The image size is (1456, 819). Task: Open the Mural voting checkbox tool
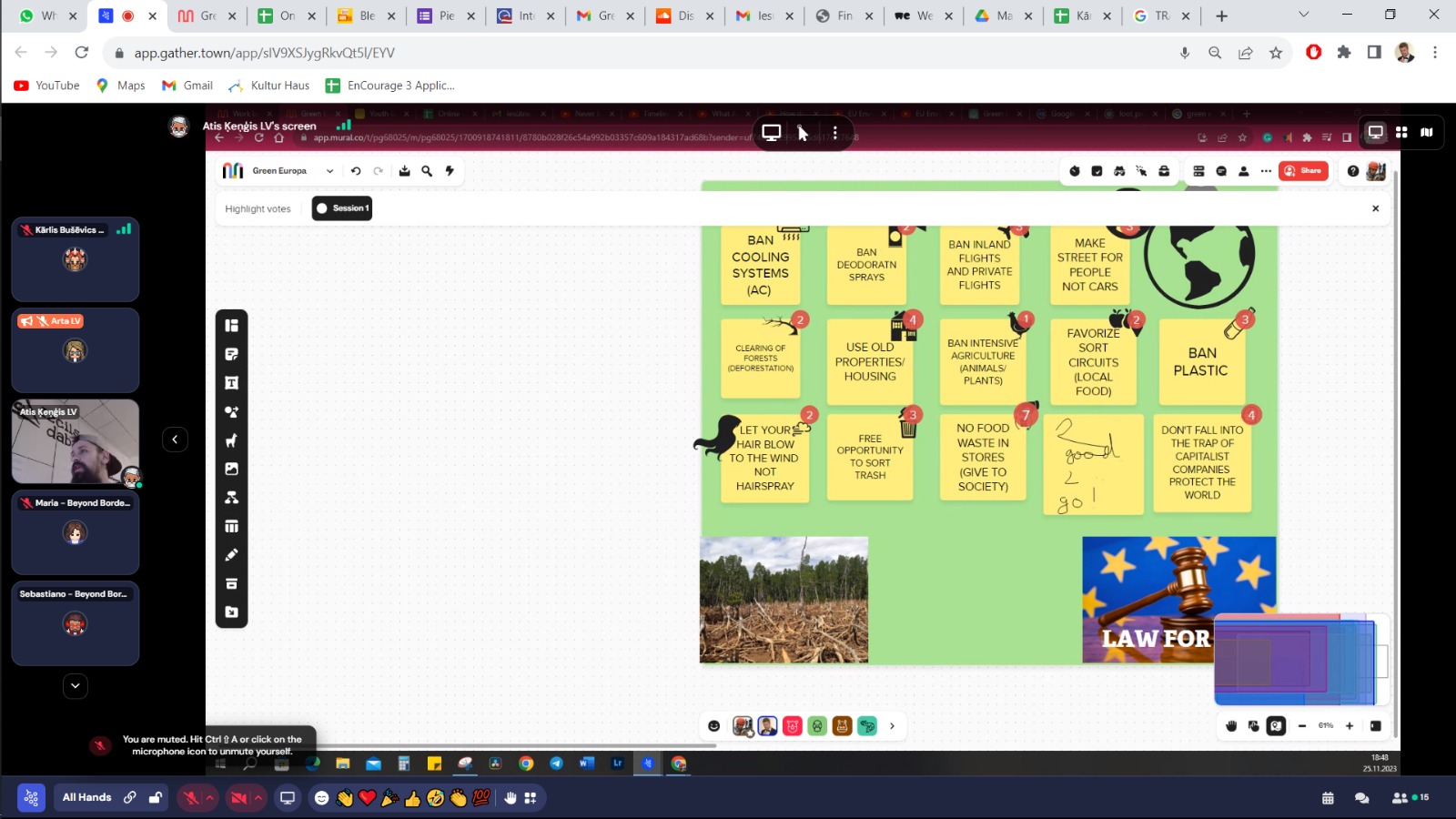(1097, 171)
